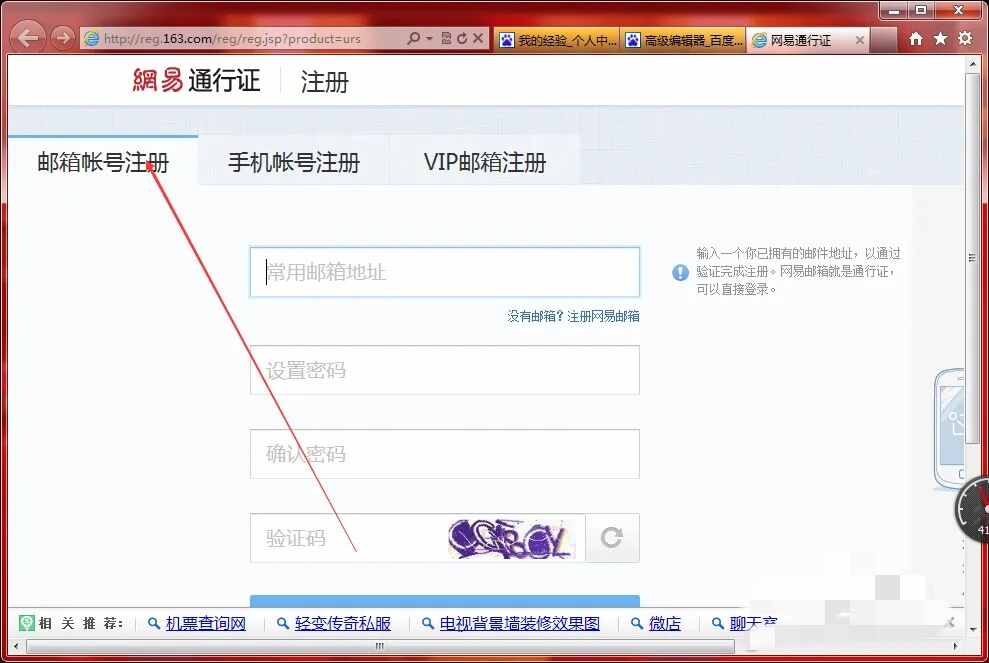This screenshot has width=989, height=663.
Task: Click vertical scrollbar down arrow
Action: (972, 629)
